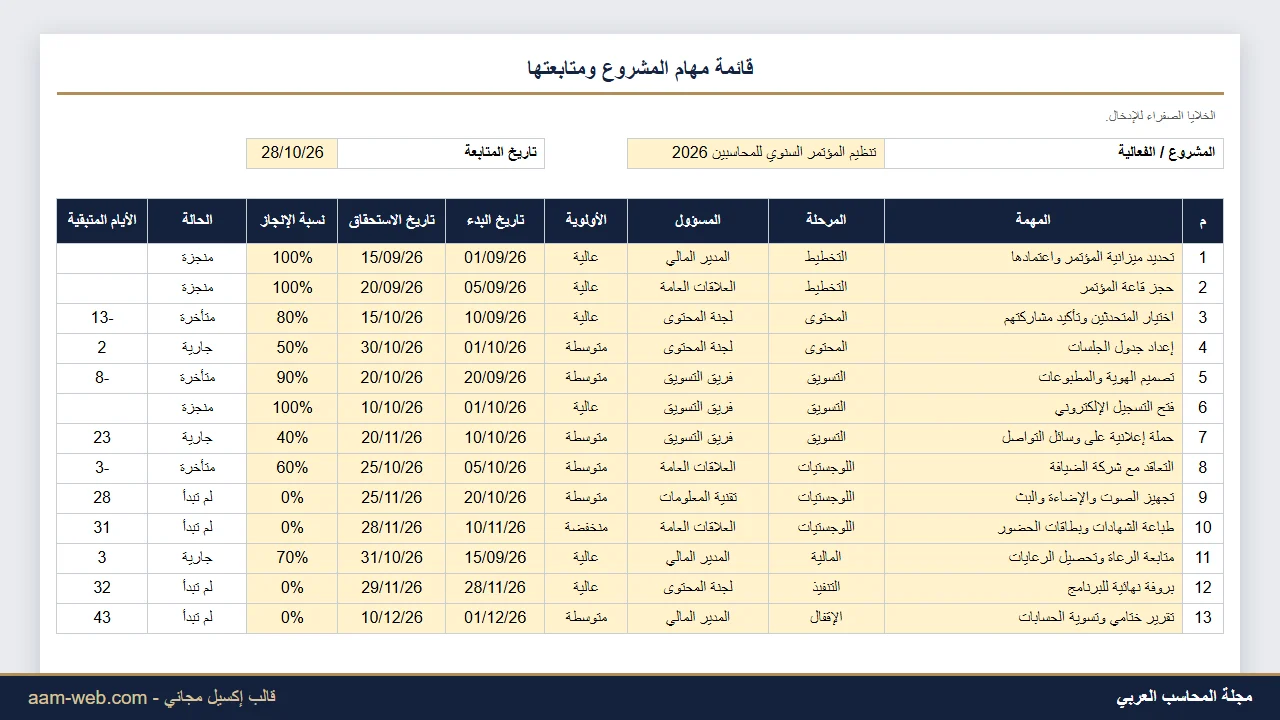Click the start date 01/12/26
Viewport: 1280px width, 720px height.
pyautogui.click(x=495, y=618)
